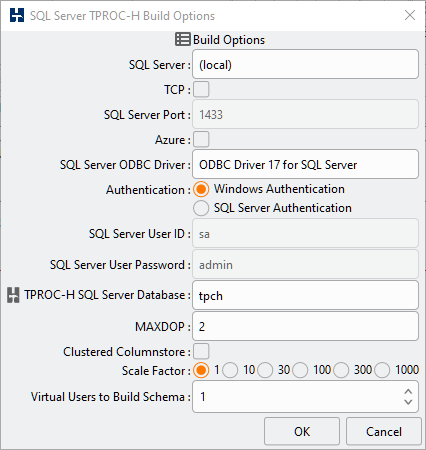Viewport: 426px width, 450px height.
Task: Choose scale factor 1000
Action: [x=382, y=370]
